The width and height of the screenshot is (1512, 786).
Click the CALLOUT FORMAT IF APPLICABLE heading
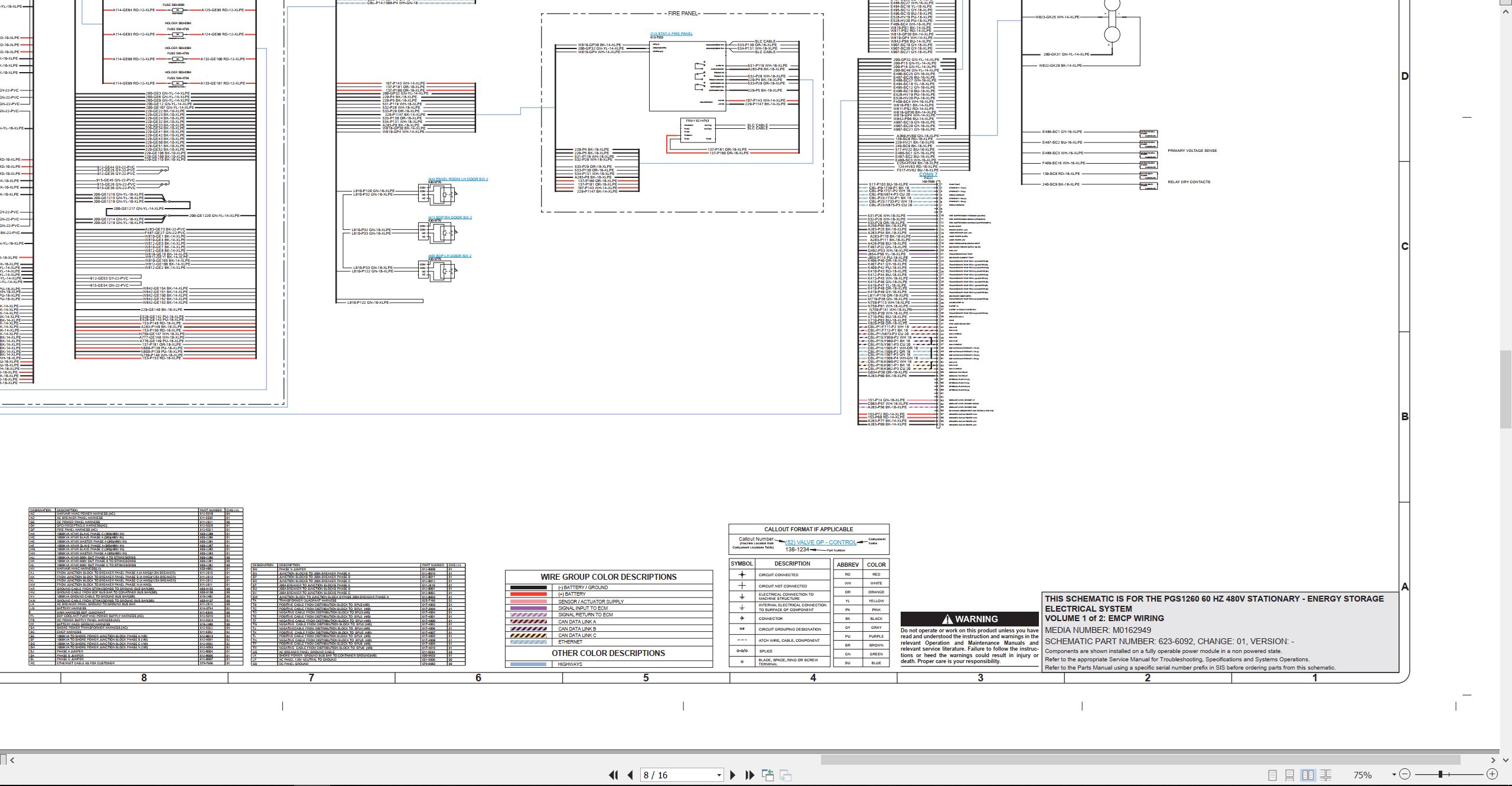[809, 530]
